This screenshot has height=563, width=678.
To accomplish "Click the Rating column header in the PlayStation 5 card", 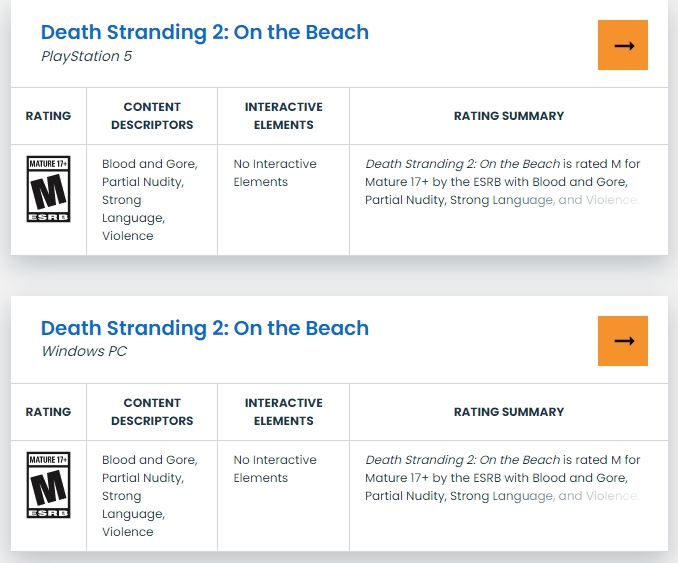I will tap(48, 116).
